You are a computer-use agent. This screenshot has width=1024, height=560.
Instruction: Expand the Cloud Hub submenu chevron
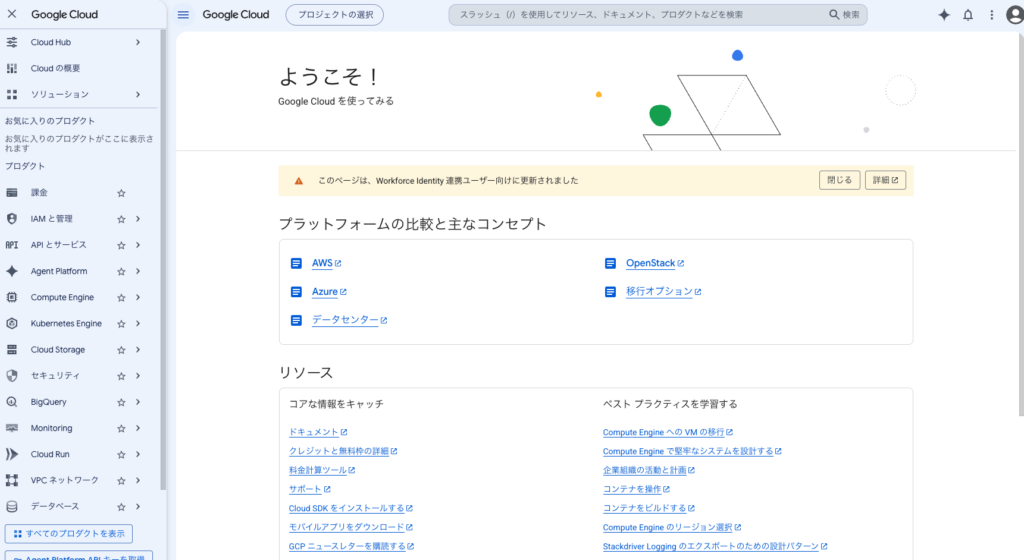coord(138,42)
